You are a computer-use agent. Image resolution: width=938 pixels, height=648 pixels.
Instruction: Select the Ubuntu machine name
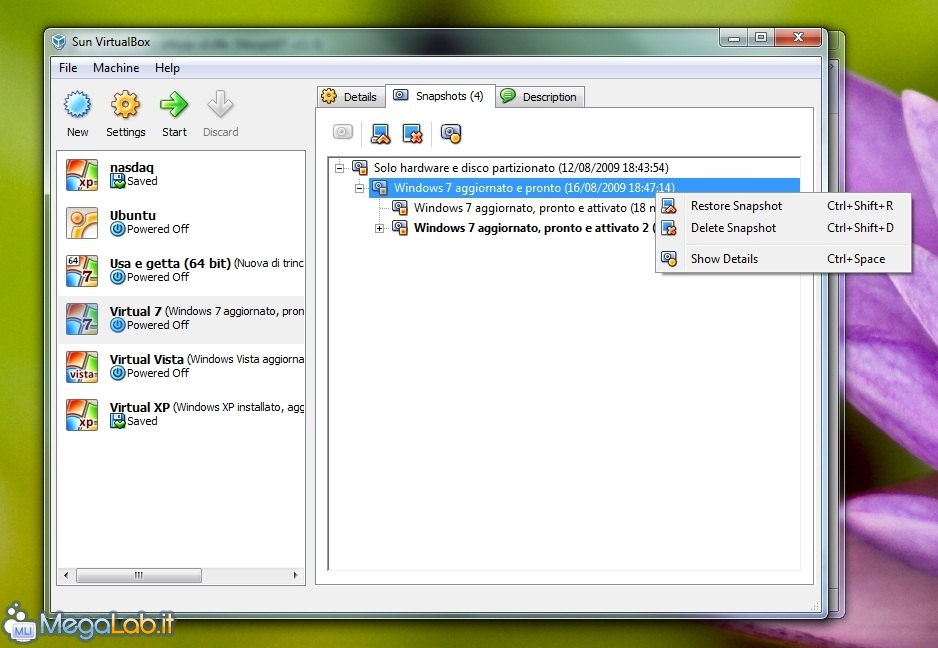(133, 215)
